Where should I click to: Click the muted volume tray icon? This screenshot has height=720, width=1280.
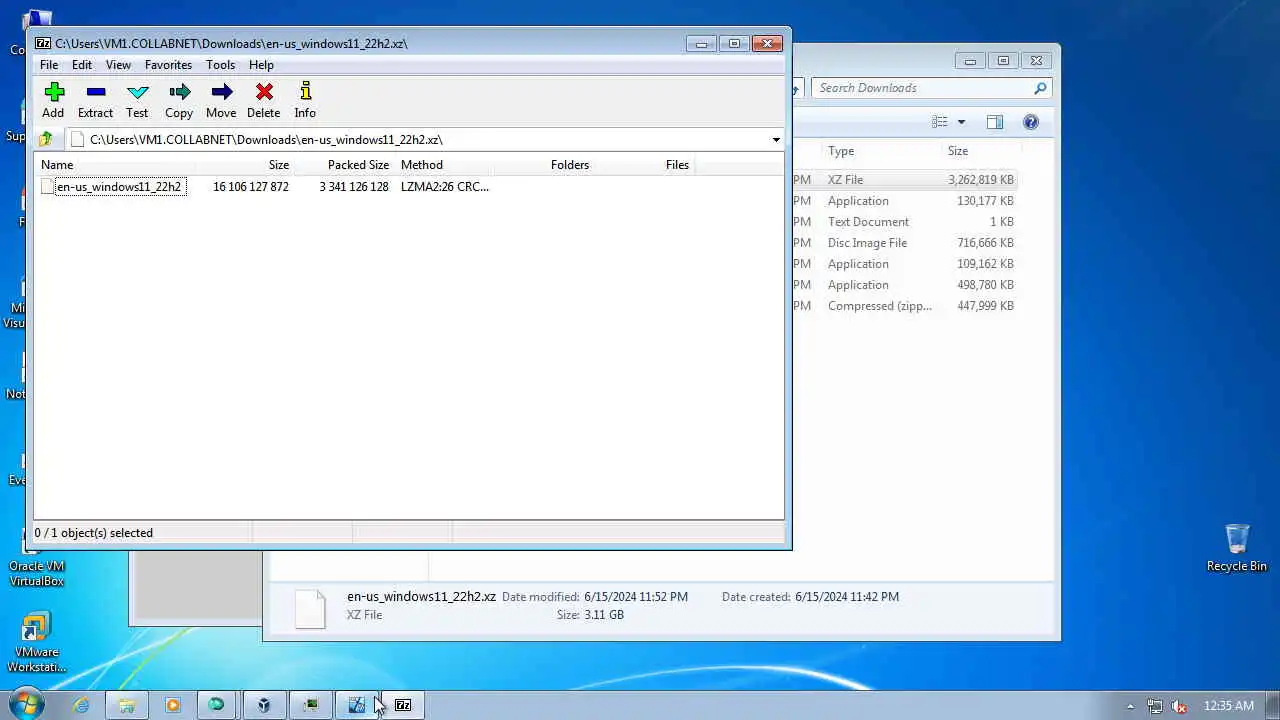tap(1179, 706)
